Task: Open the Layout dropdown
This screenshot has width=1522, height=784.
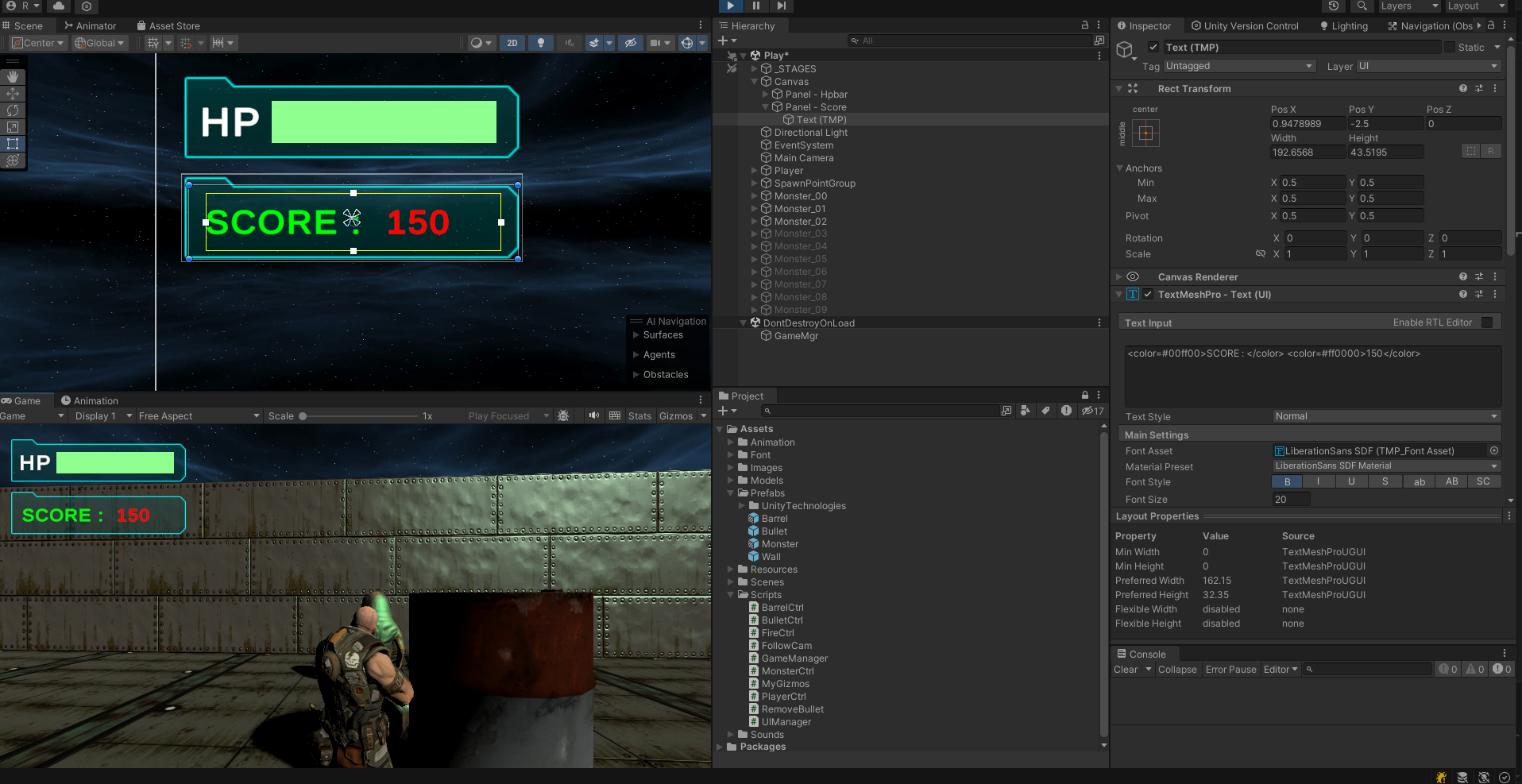Action: [1474, 6]
